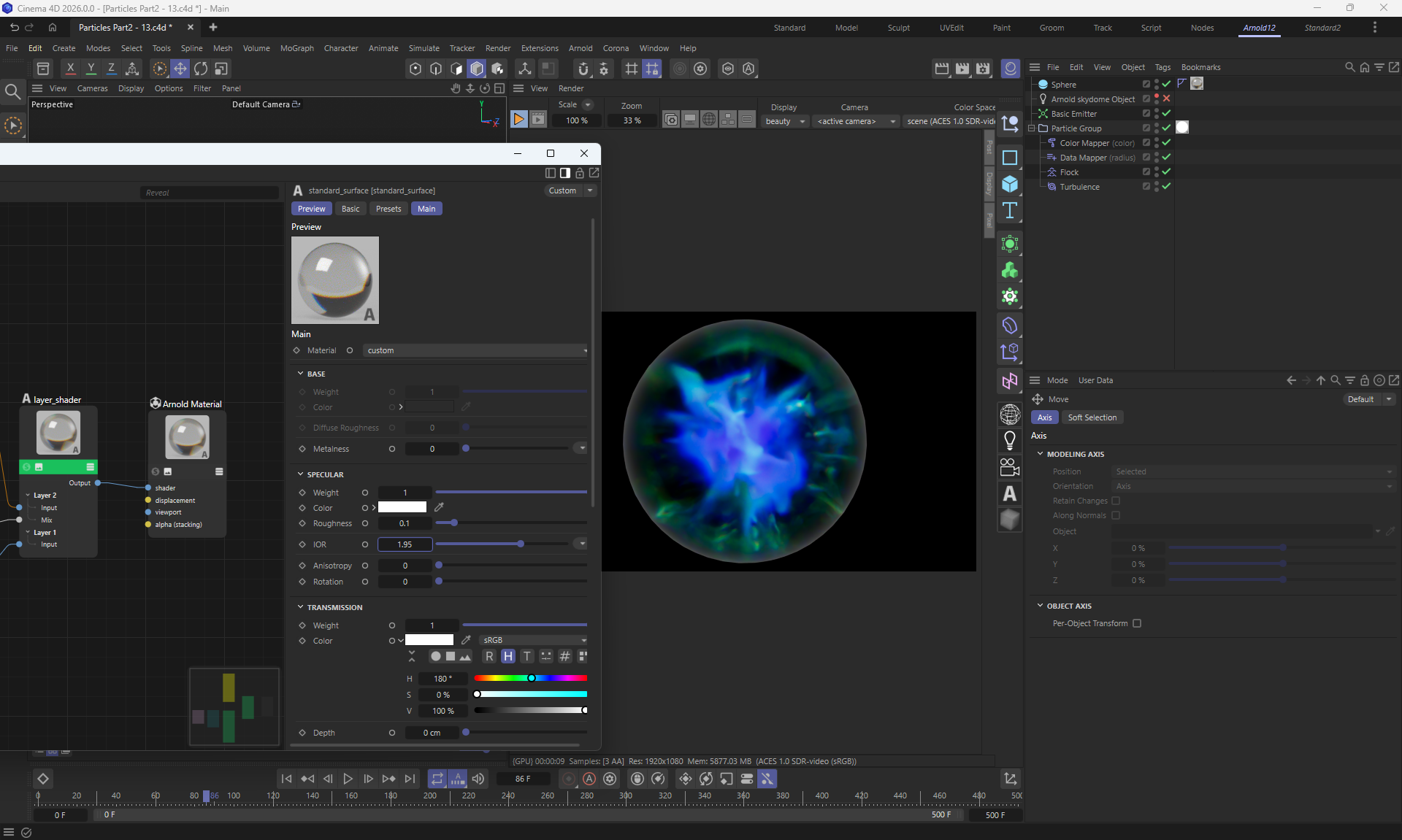Collapse the SPECULAR section
This screenshot has height=840, width=1402.
pyautogui.click(x=300, y=474)
